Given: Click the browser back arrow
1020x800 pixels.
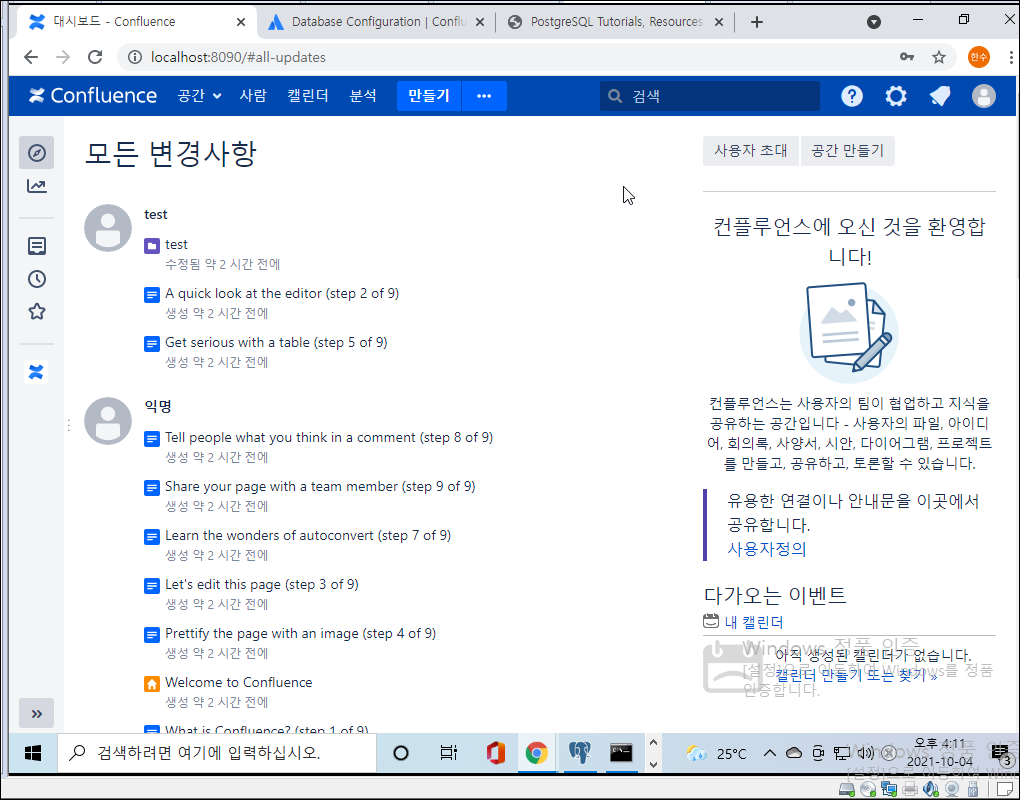Looking at the screenshot, I should click(31, 57).
